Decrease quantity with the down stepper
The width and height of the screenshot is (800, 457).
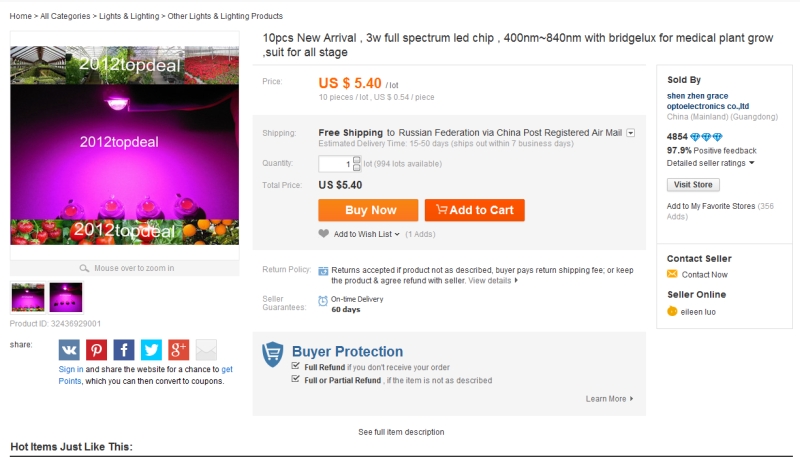tap(357, 167)
